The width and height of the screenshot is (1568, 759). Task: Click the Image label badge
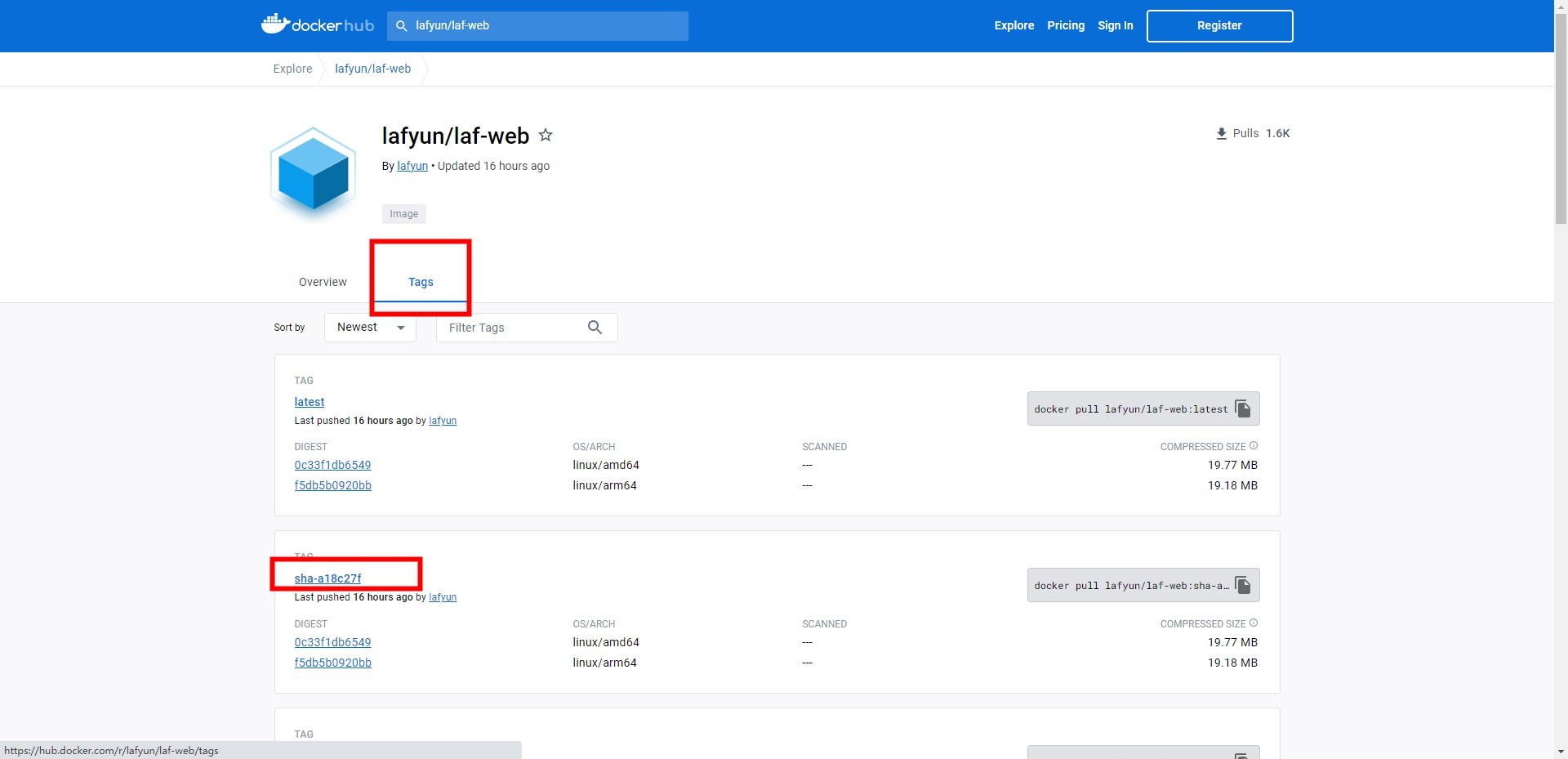coord(404,214)
